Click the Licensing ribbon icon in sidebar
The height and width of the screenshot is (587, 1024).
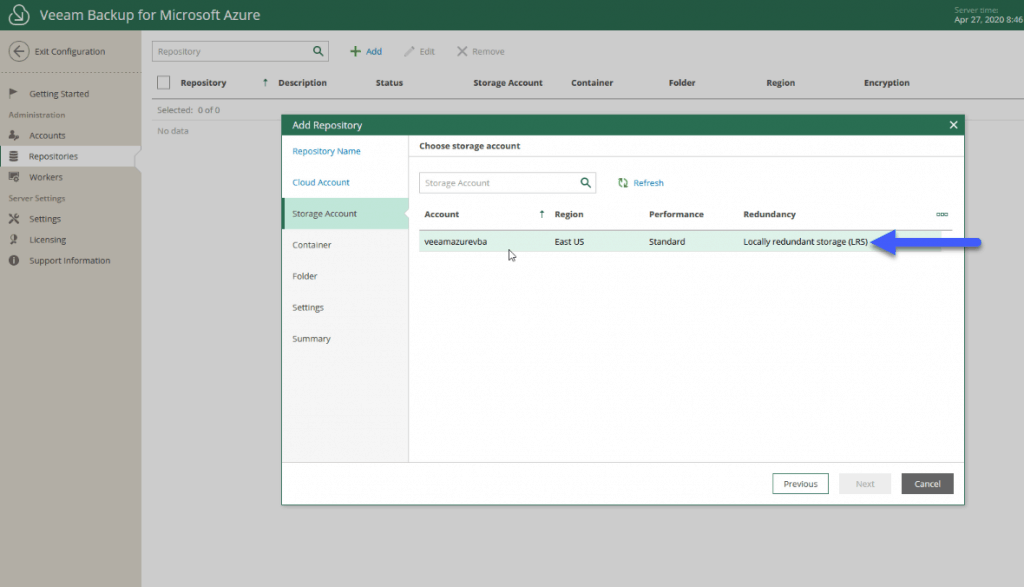[14, 240]
